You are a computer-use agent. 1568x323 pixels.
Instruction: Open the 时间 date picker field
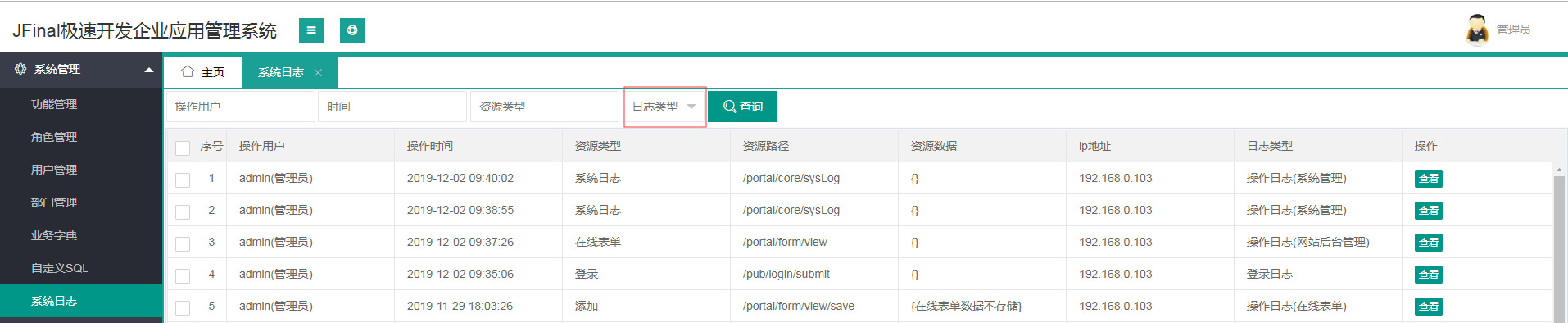point(392,107)
